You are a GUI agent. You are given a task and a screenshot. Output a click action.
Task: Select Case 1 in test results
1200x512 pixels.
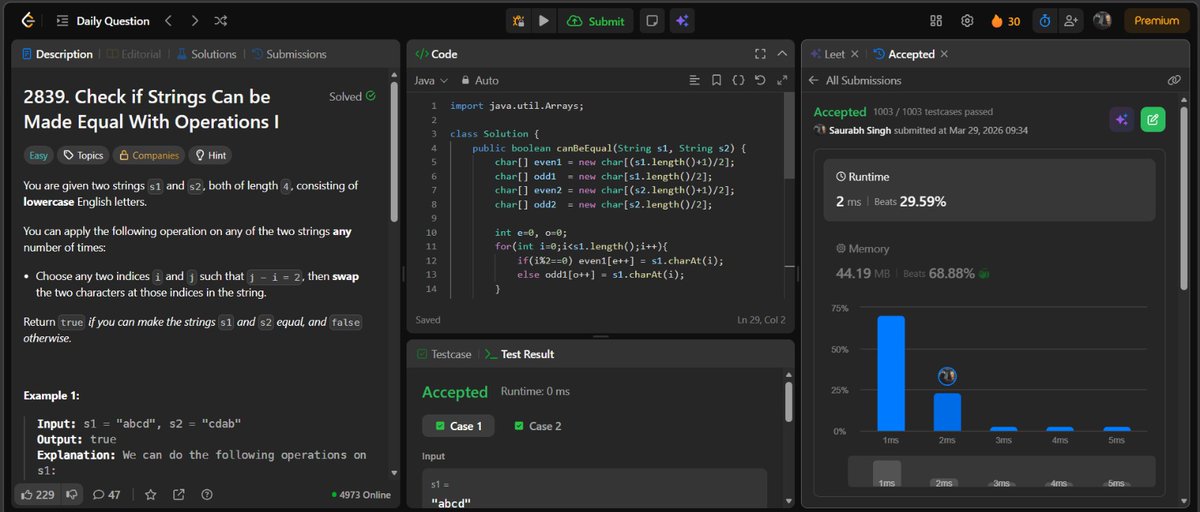[x=458, y=426]
